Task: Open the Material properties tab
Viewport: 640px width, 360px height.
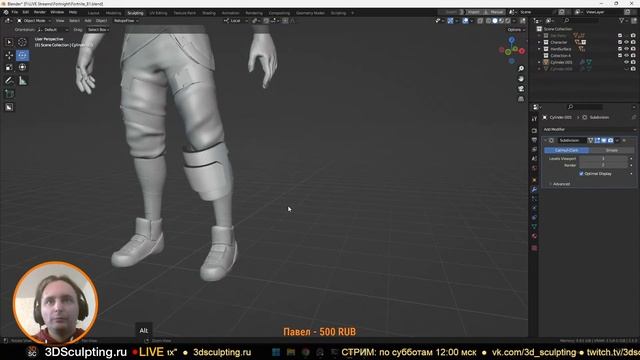Action: (x=534, y=236)
